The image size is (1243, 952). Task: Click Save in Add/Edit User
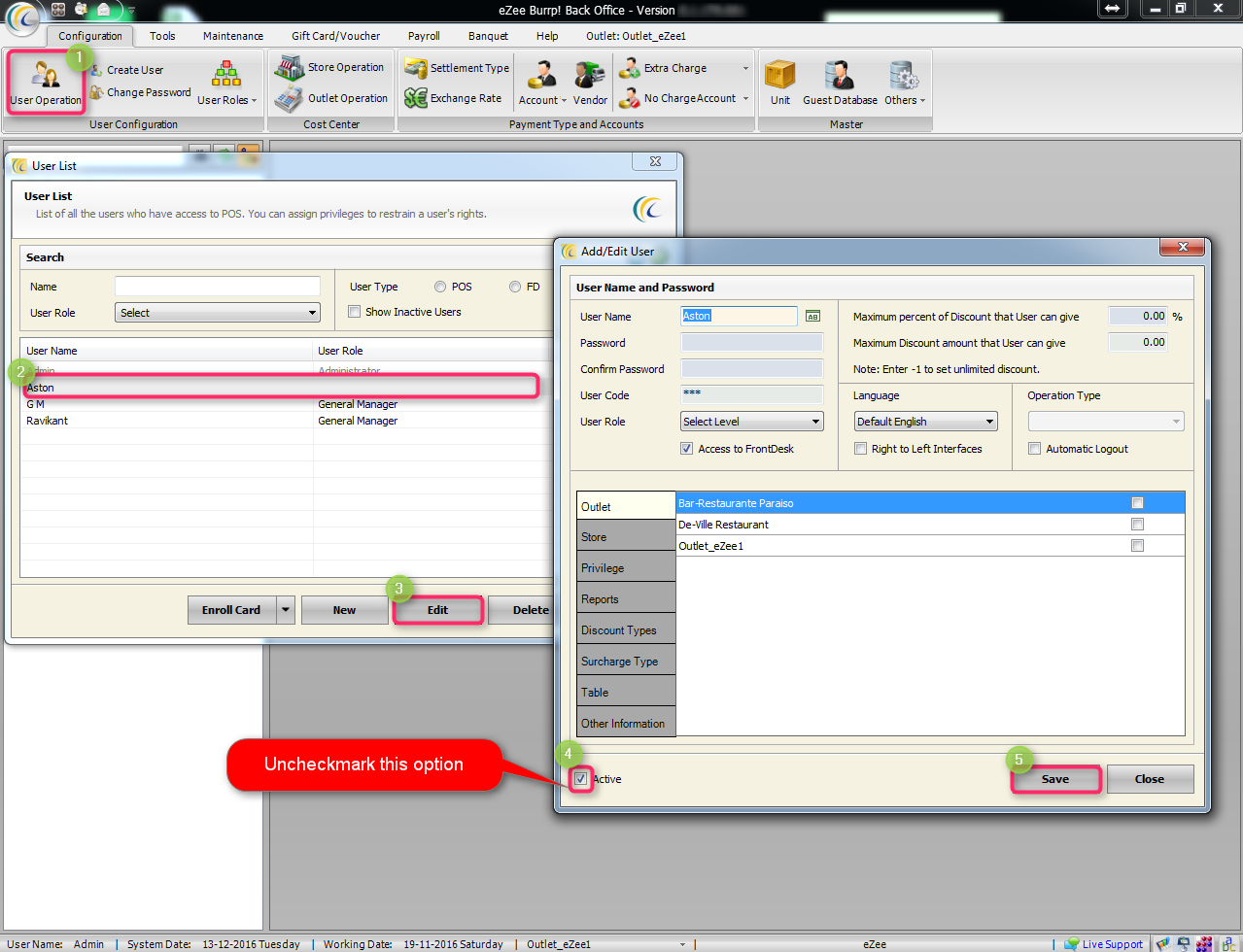tap(1055, 779)
